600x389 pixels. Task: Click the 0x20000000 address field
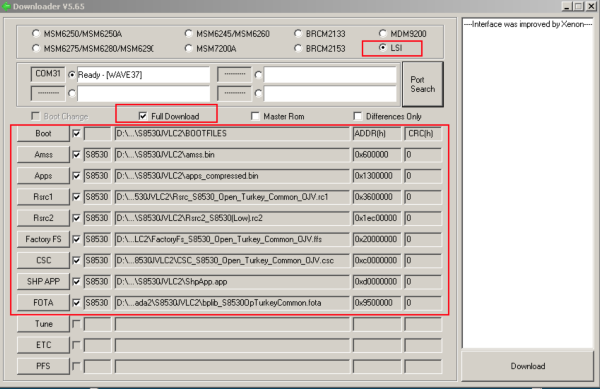click(x=377, y=239)
